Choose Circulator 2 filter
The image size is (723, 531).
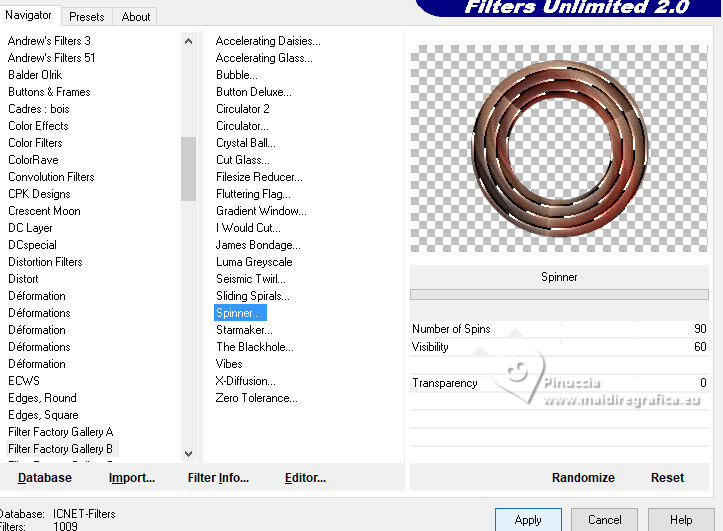pos(243,109)
